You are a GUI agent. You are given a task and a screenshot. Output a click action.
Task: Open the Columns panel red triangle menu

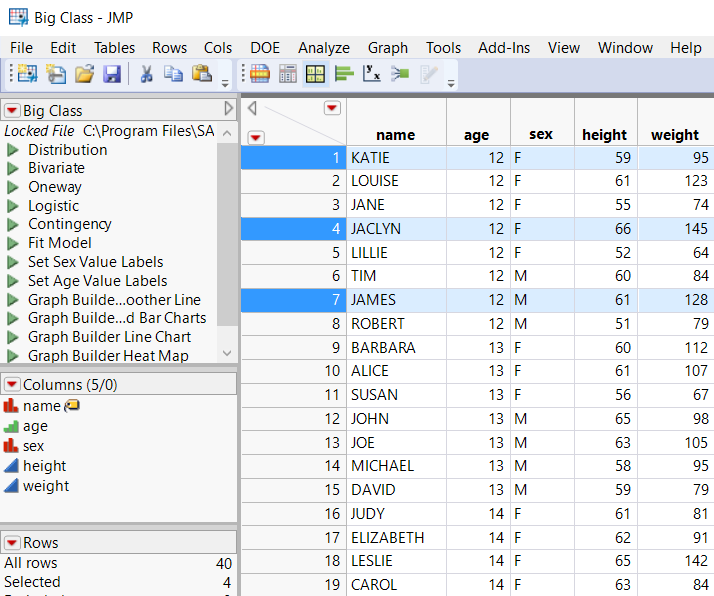coord(12,384)
